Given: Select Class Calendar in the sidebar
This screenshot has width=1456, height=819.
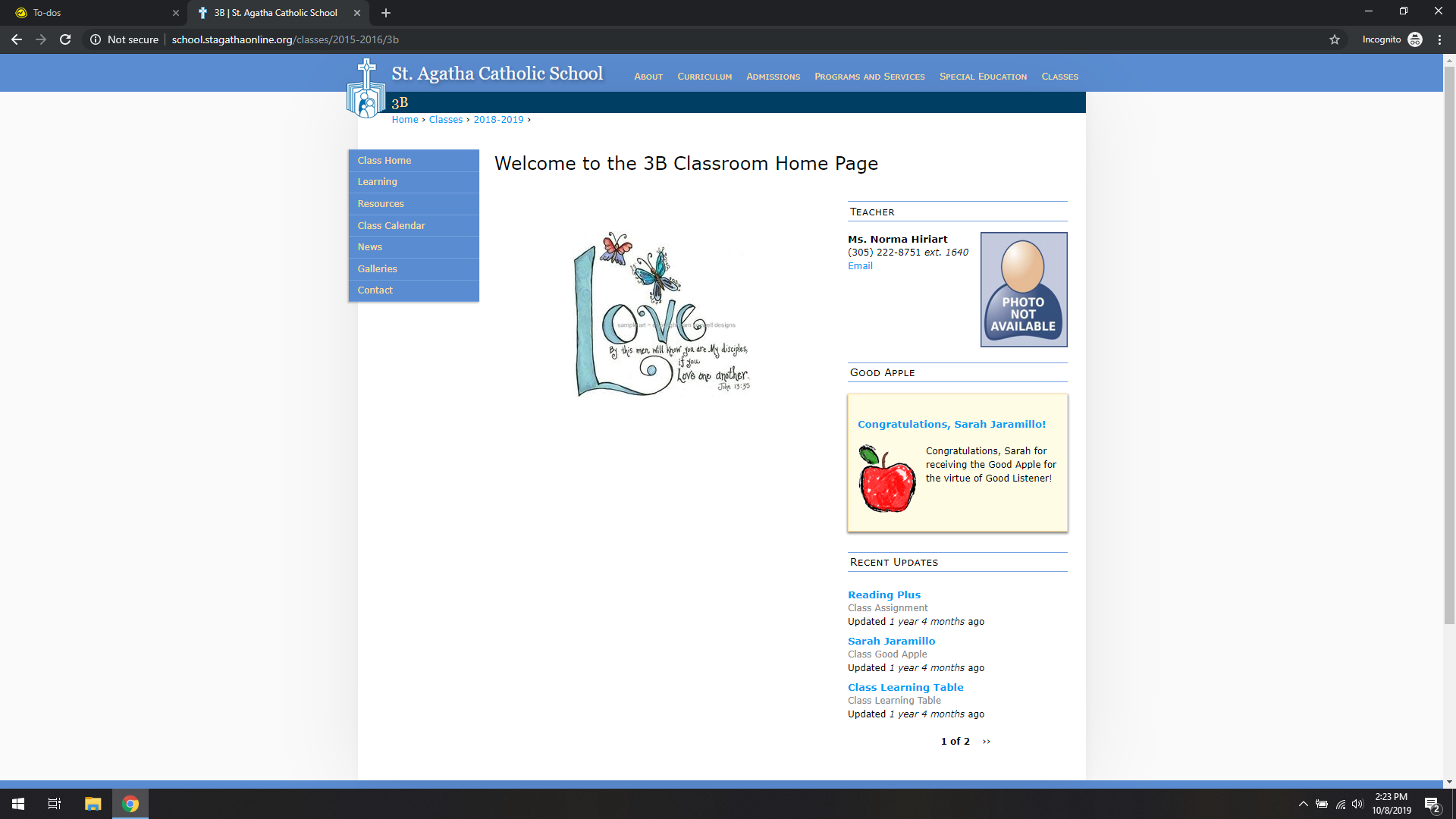Looking at the screenshot, I should (391, 226).
